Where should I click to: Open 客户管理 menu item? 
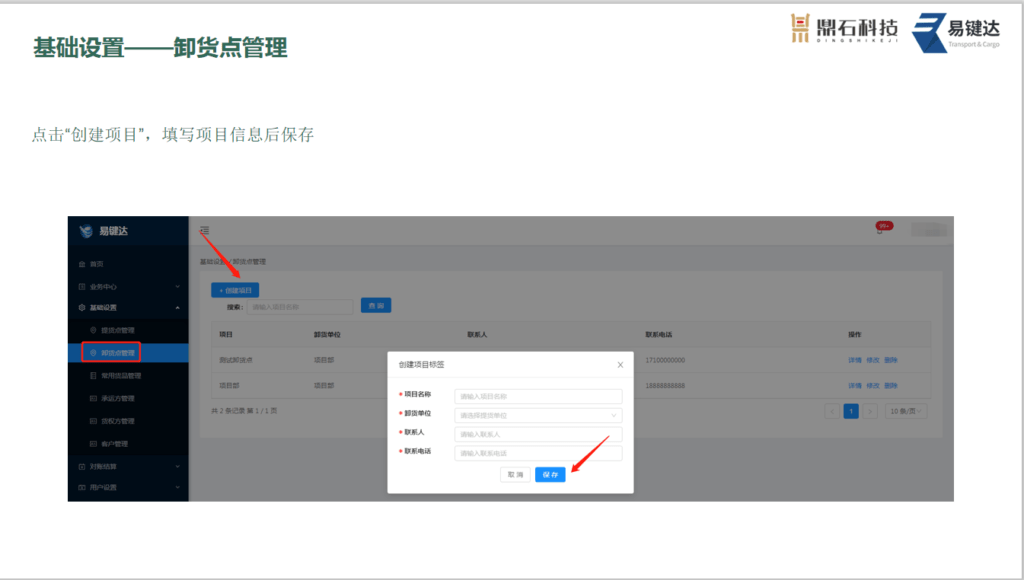[114, 444]
